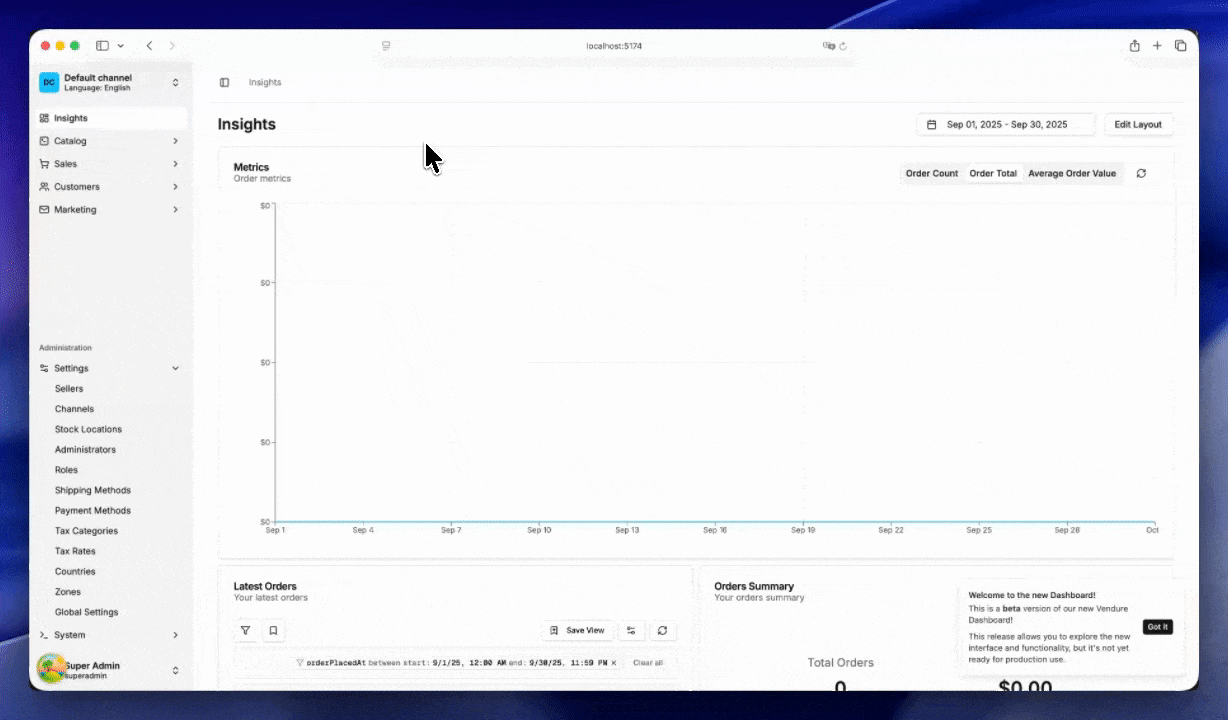
Task: Refresh the Latest Orders list
Action: 662,631
